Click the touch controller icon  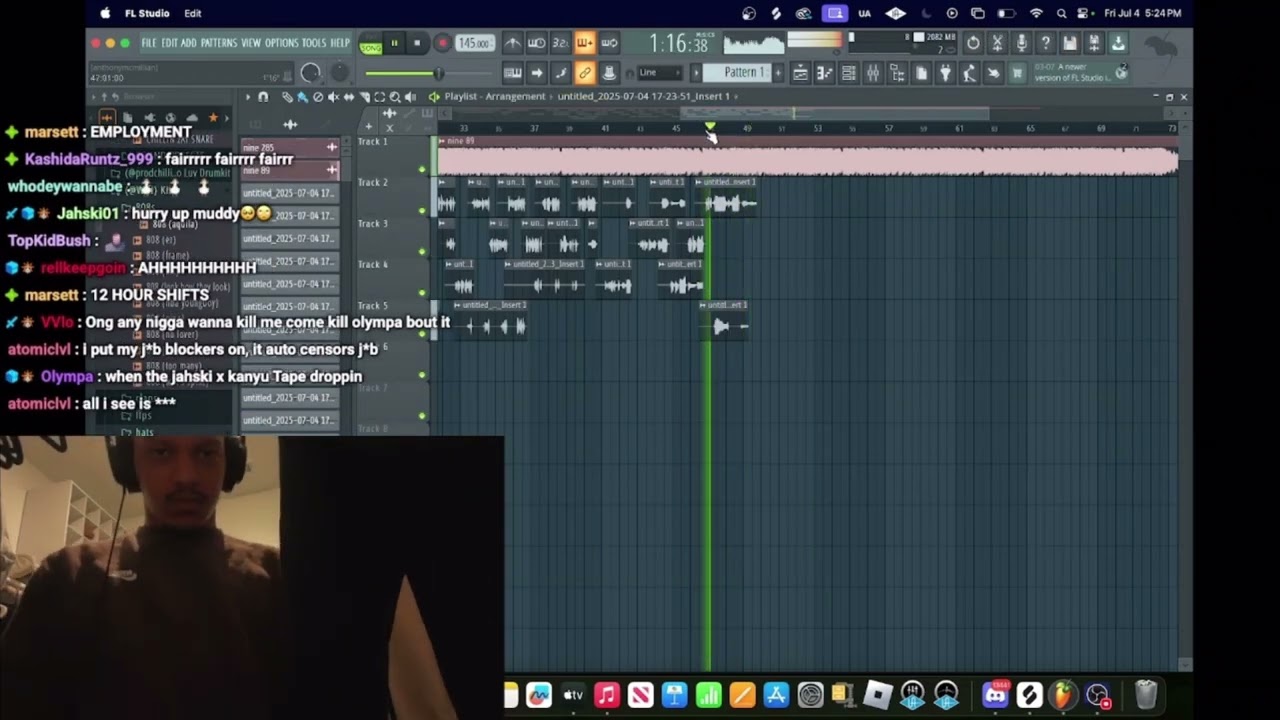click(x=994, y=73)
